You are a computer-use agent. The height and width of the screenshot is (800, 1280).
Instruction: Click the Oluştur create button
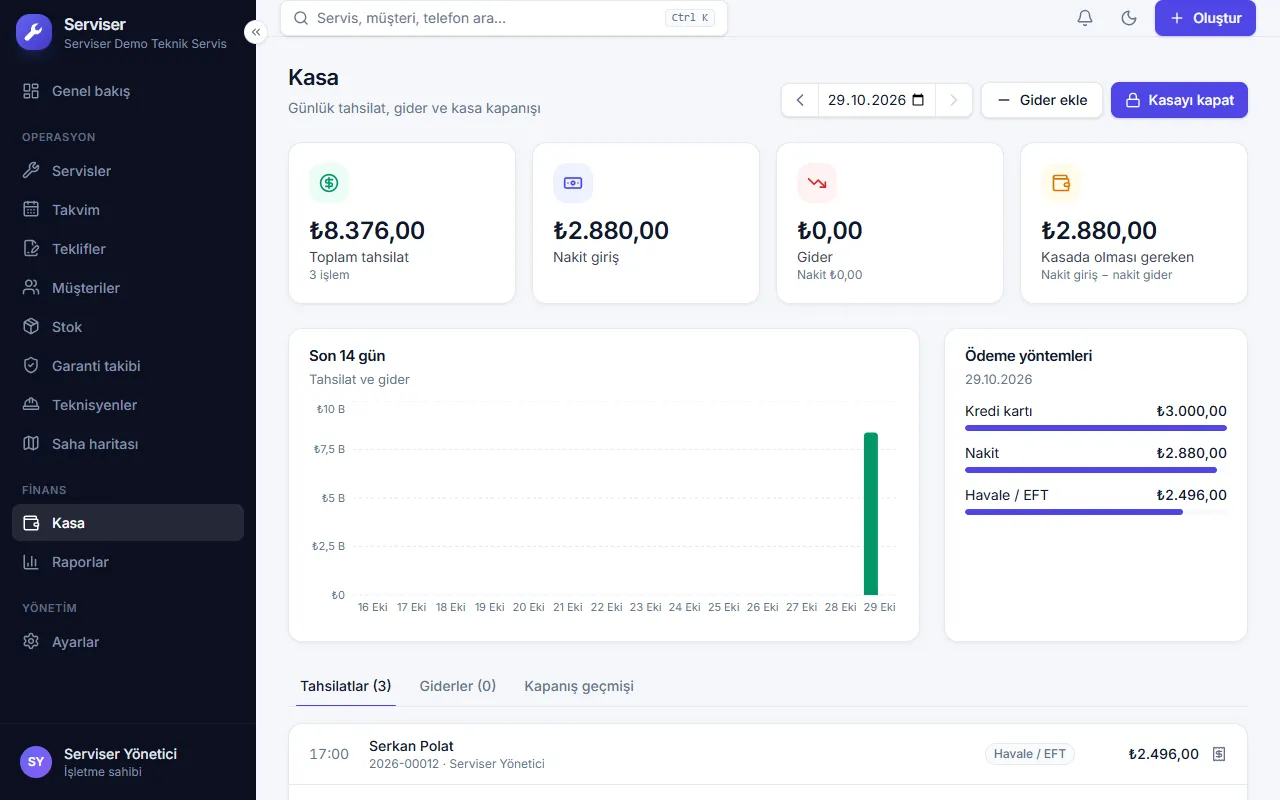(1205, 18)
